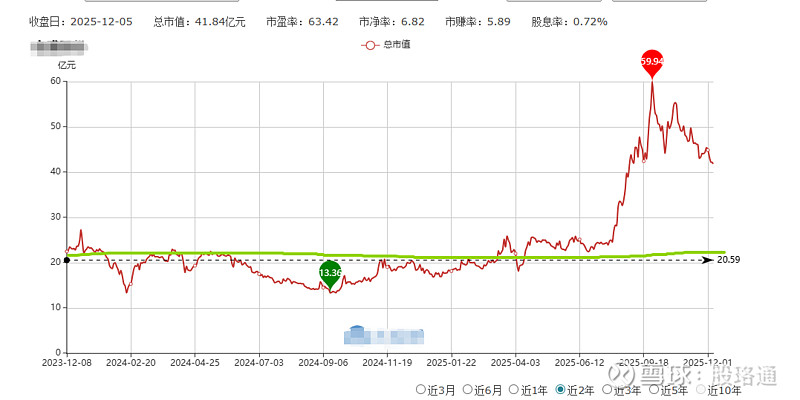Image resolution: width=800 pixels, height=400 pixels.
Task: Click x-axis date 2025-06-12
Action: (579, 362)
